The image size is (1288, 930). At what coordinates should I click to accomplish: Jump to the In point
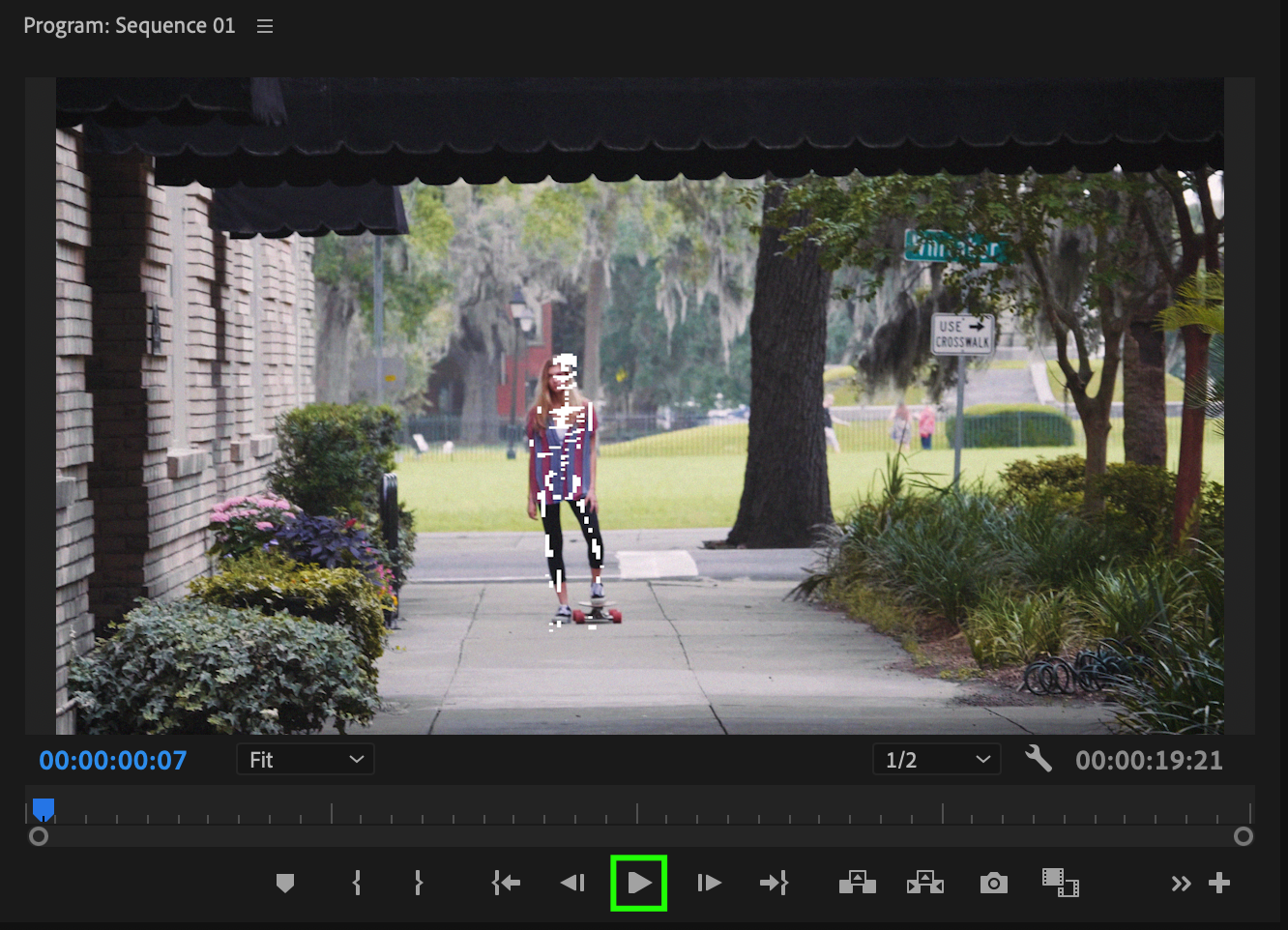point(506,883)
